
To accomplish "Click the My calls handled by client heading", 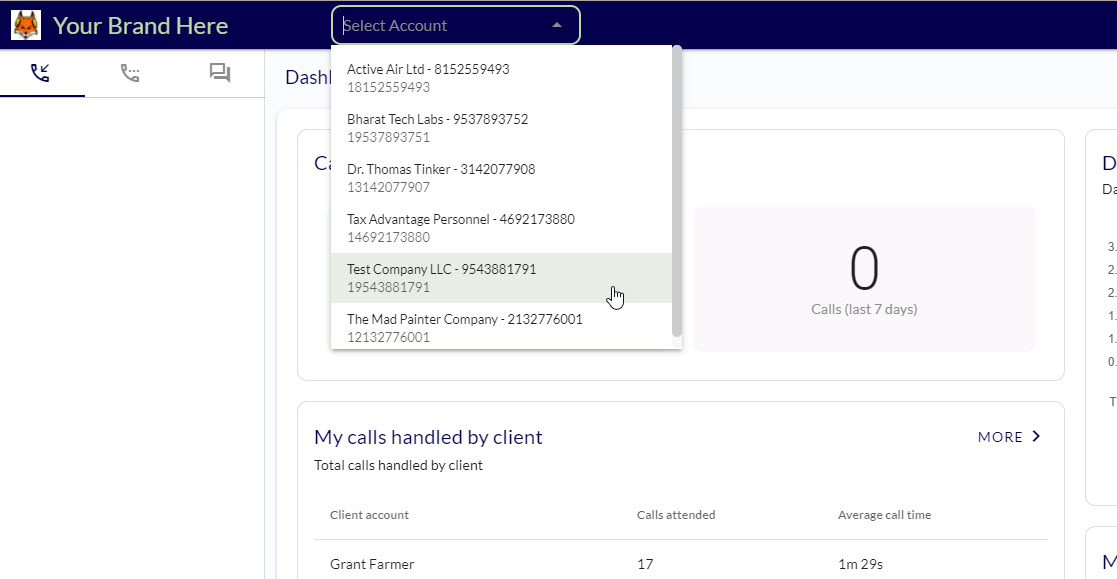I will [428, 437].
